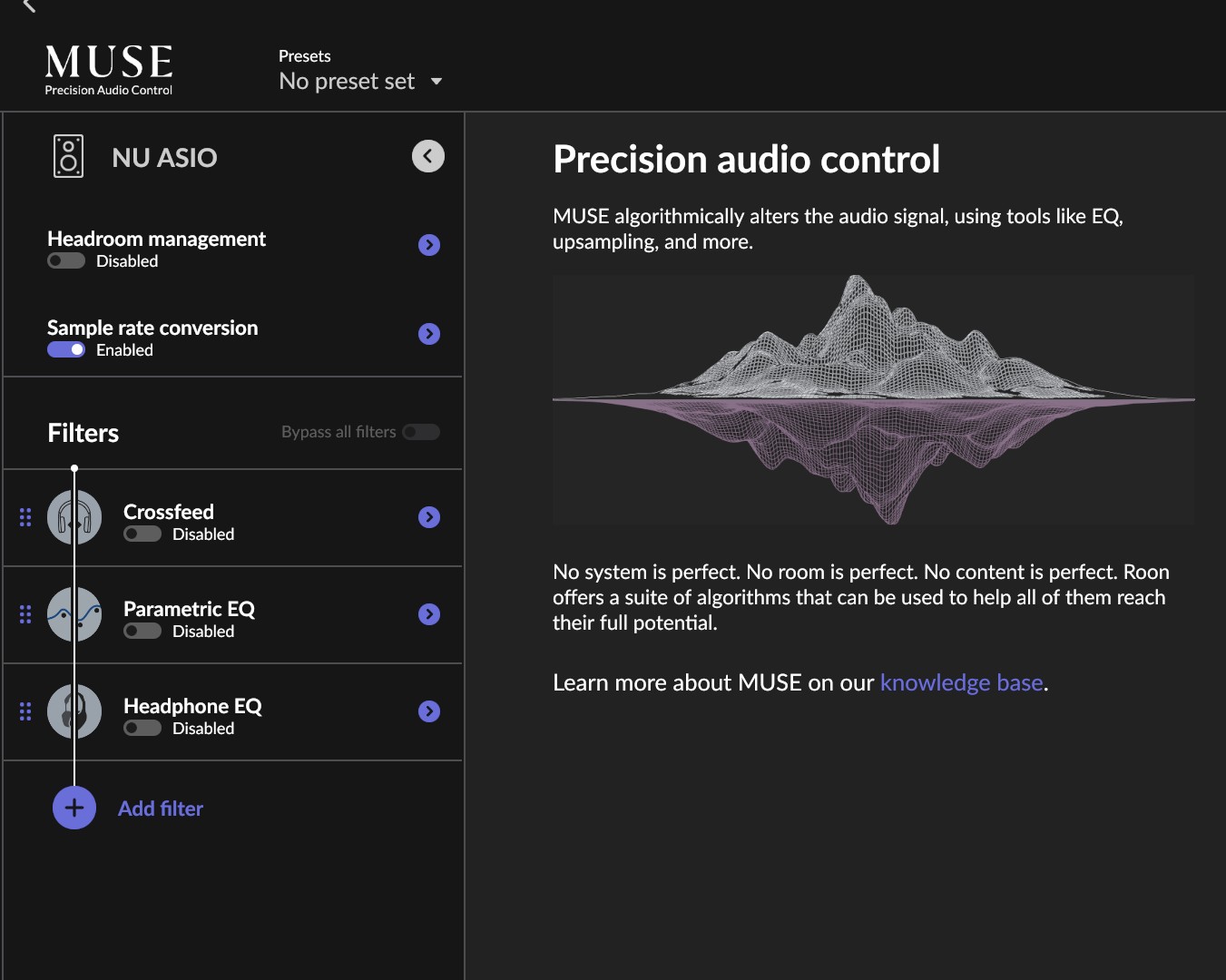This screenshot has width=1226, height=980.
Task: Click the Headroom management label
Action: click(156, 239)
